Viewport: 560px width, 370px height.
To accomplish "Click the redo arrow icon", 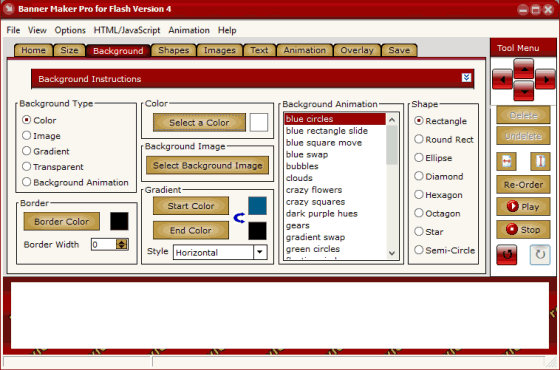I will [x=540, y=255].
